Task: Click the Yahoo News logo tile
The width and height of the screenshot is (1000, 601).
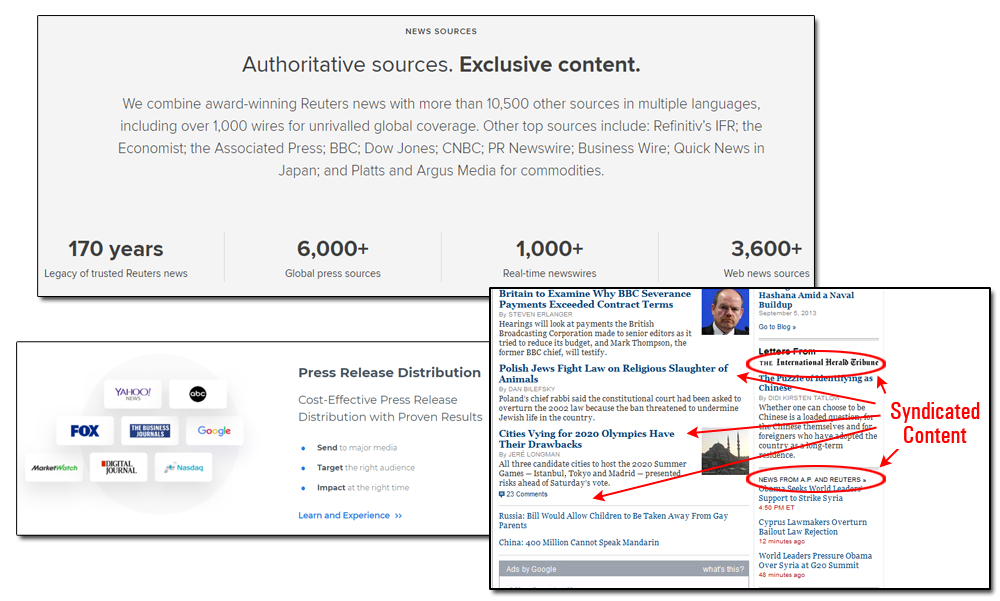Action: click(133, 394)
